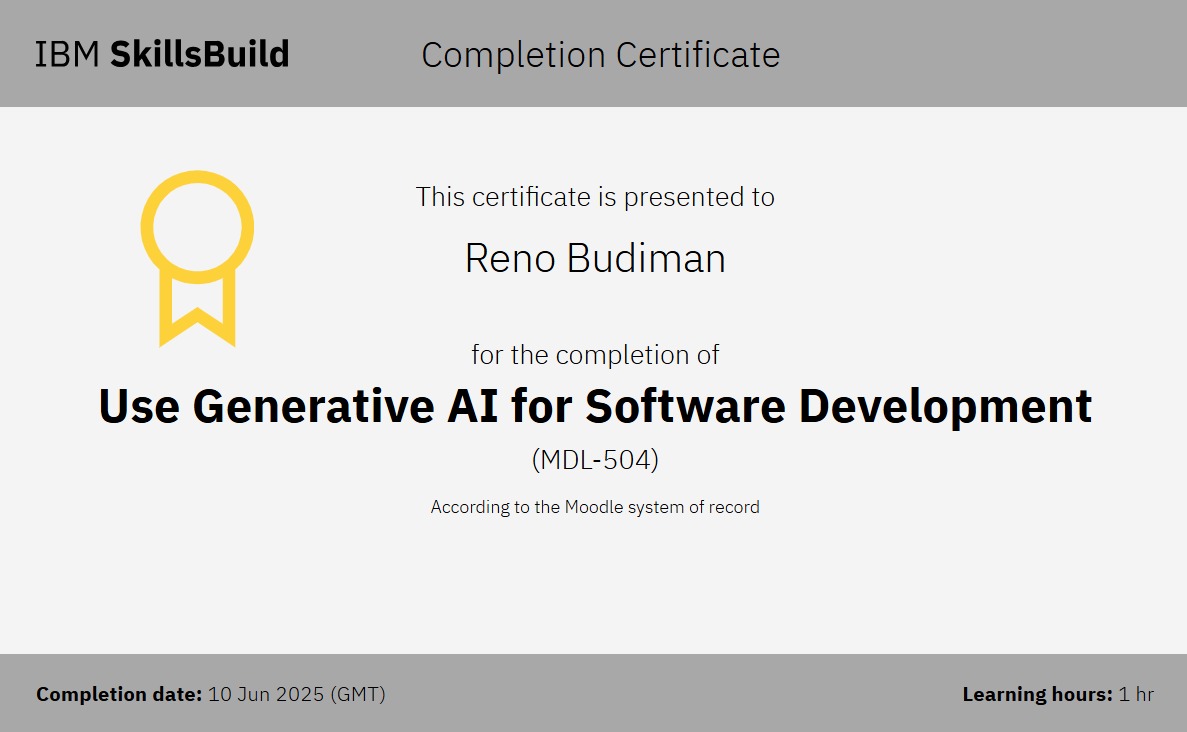Click the recipient name Reno Budiman
The image size is (1187, 732).
595,258
